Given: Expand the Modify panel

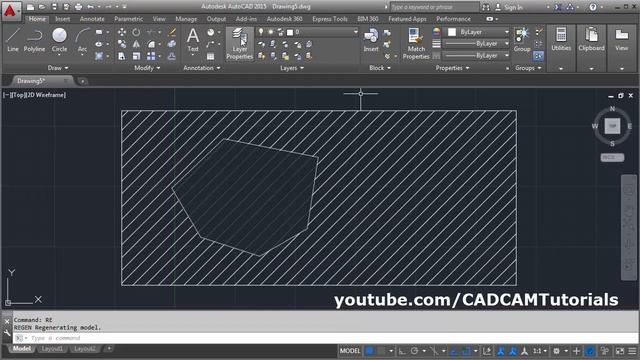Looking at the screenshot, I should pos(147,68).
